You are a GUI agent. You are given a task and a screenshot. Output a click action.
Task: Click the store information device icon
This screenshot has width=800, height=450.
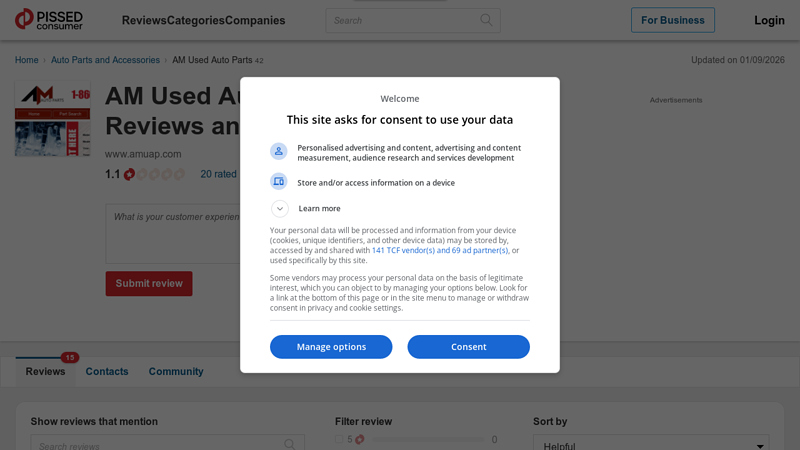click(279, 182)
